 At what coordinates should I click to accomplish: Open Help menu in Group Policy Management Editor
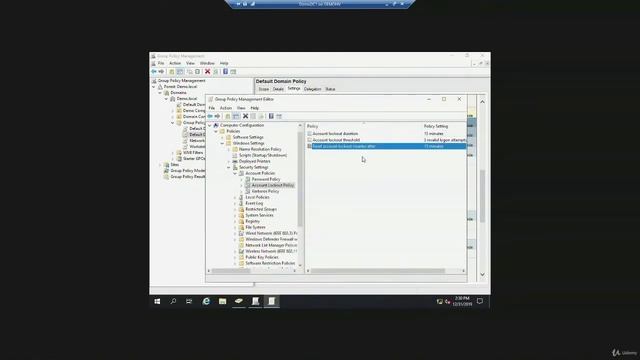(255, 108)
